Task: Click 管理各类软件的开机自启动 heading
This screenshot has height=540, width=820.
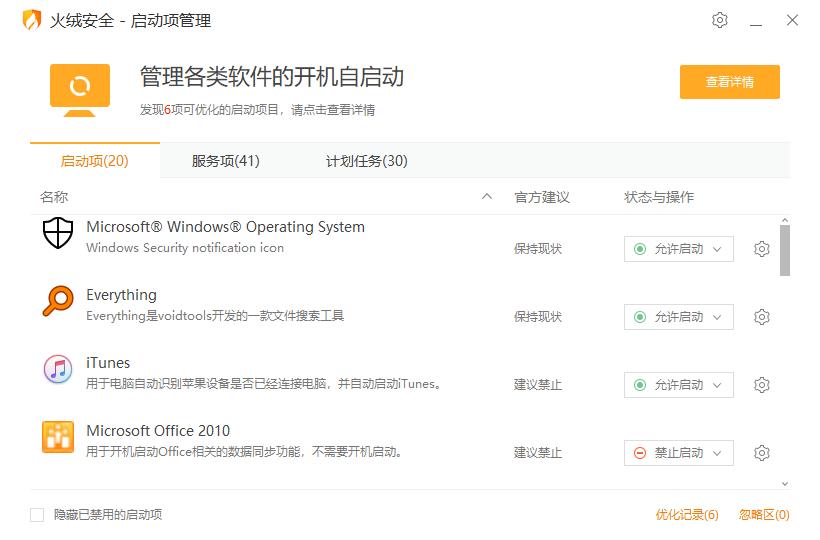Action: [x=271, y=76]
